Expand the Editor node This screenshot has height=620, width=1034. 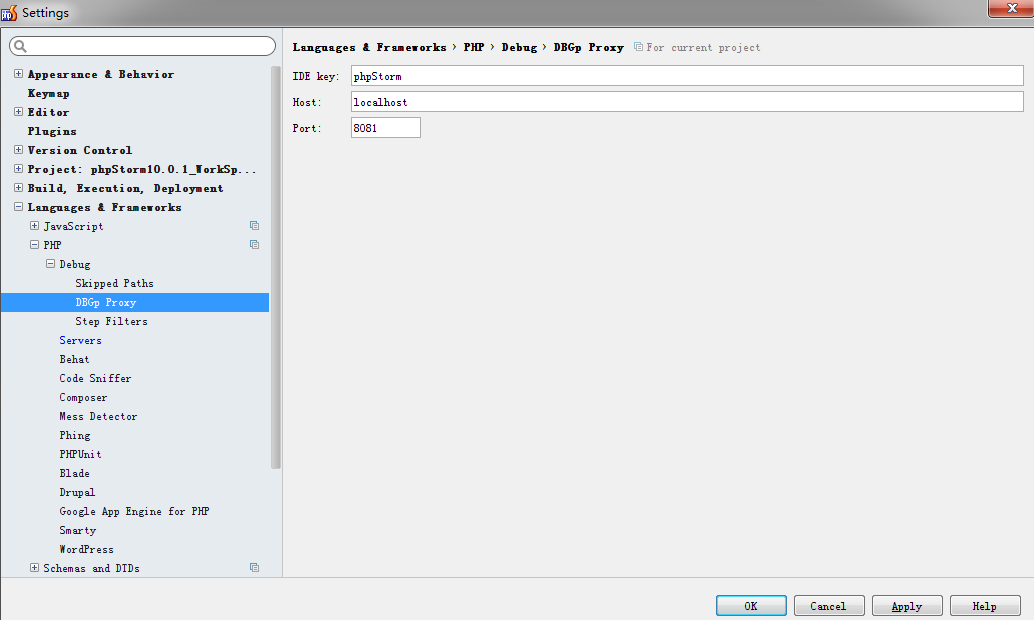[x=18, y=112]
